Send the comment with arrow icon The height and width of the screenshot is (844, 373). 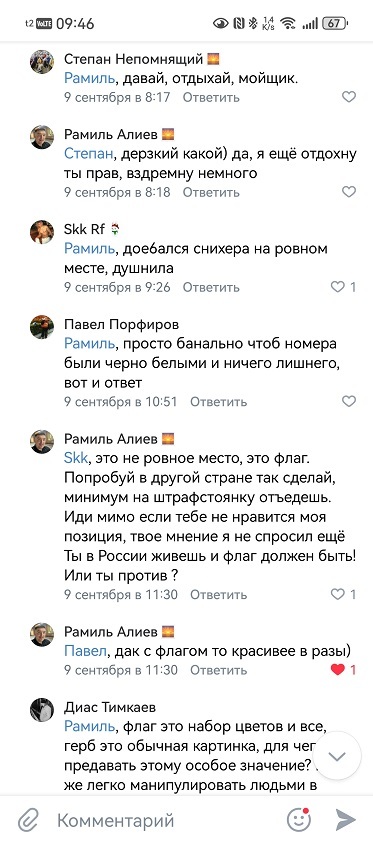click(x=346, y=820)
